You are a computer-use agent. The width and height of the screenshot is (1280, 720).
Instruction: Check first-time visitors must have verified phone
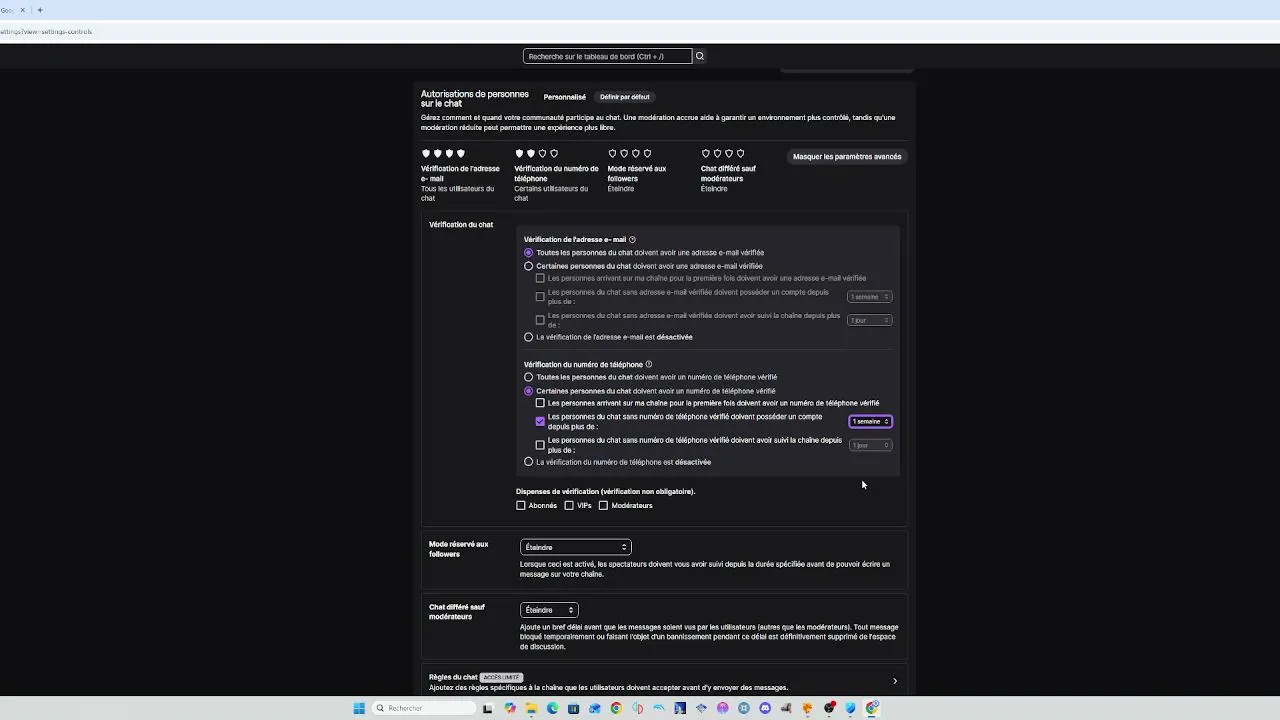click(x=540, y=403)
